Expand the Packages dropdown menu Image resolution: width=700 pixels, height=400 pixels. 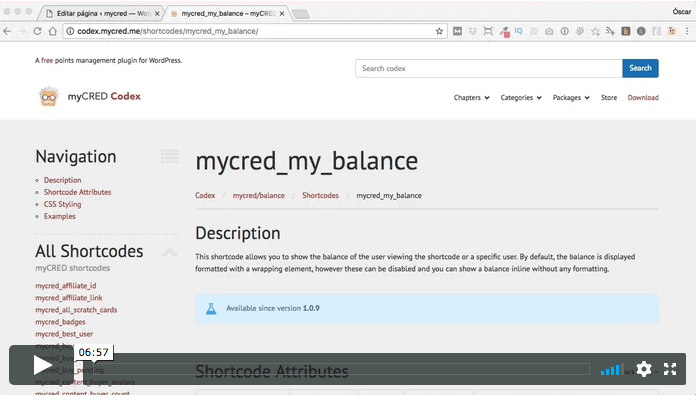click(x=571, y=98)
